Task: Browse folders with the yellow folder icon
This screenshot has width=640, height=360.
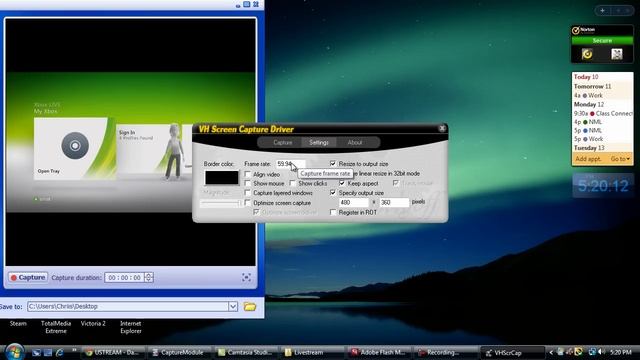Action: (250, 306)
